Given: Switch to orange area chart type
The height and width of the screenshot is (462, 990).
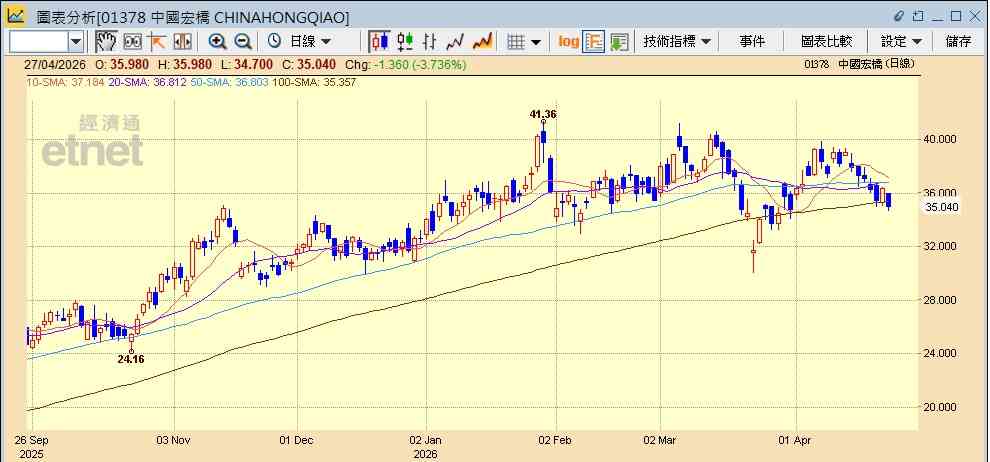Looking at the screenshot, I should pos(482,42).
